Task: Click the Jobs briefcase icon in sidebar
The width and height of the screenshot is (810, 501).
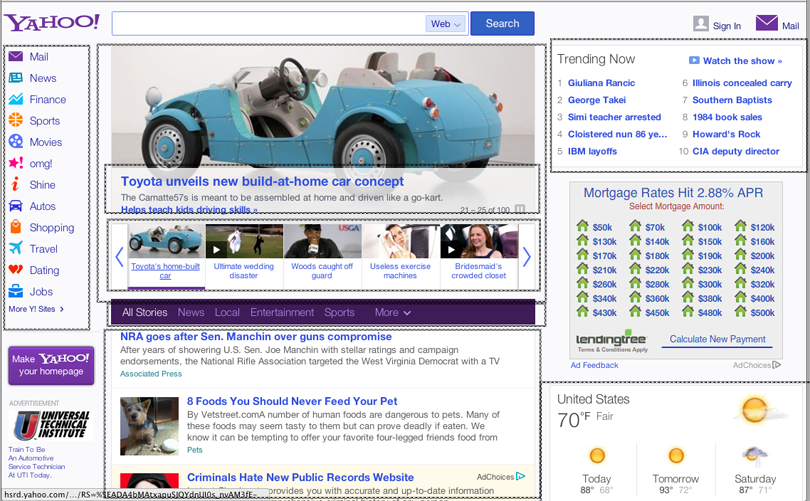Action: (16, 291)
